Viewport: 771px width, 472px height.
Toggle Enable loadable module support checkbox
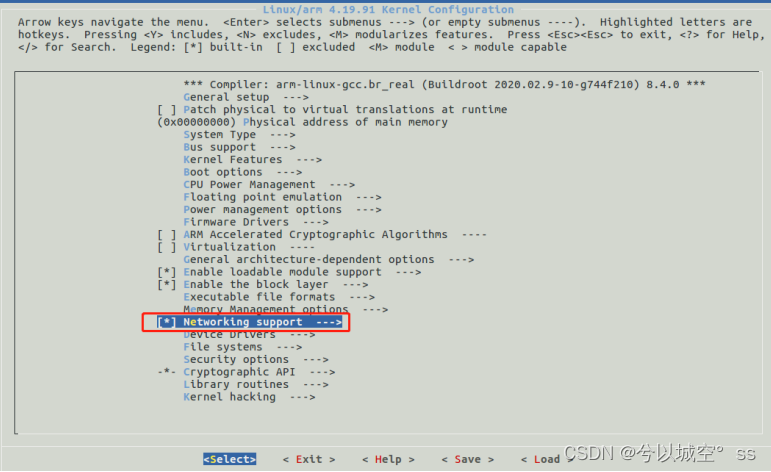(x=167, y=272)
